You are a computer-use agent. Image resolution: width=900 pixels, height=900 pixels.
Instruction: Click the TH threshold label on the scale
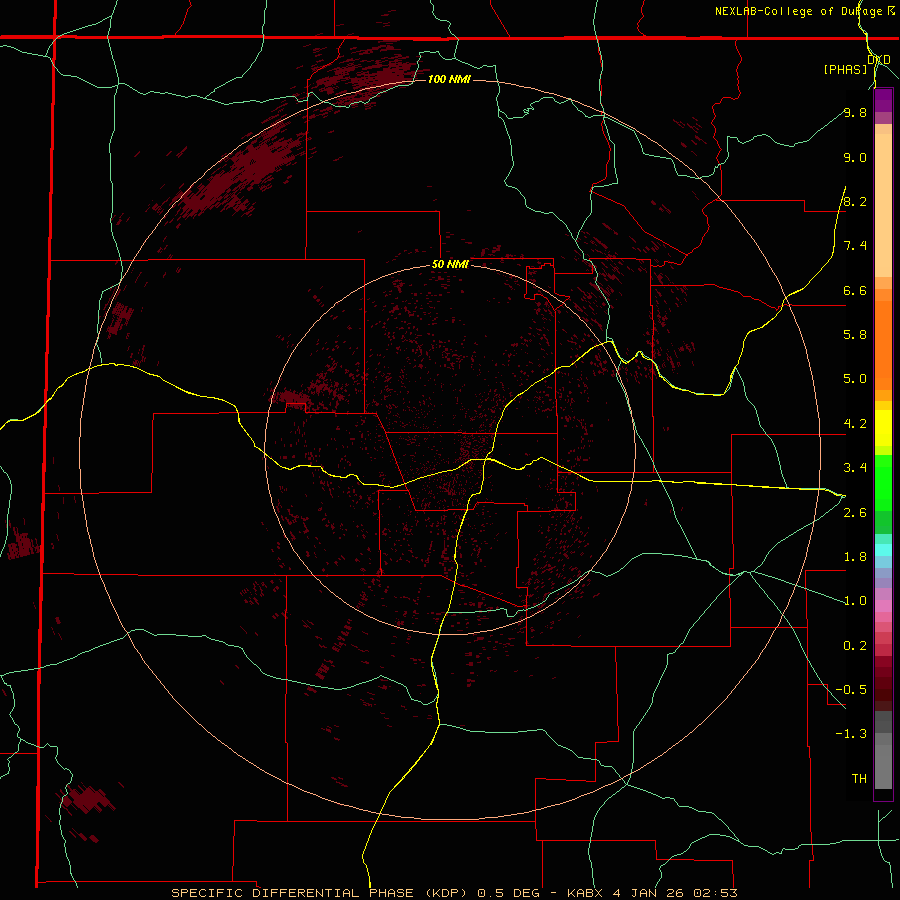(x=859, y=778)
